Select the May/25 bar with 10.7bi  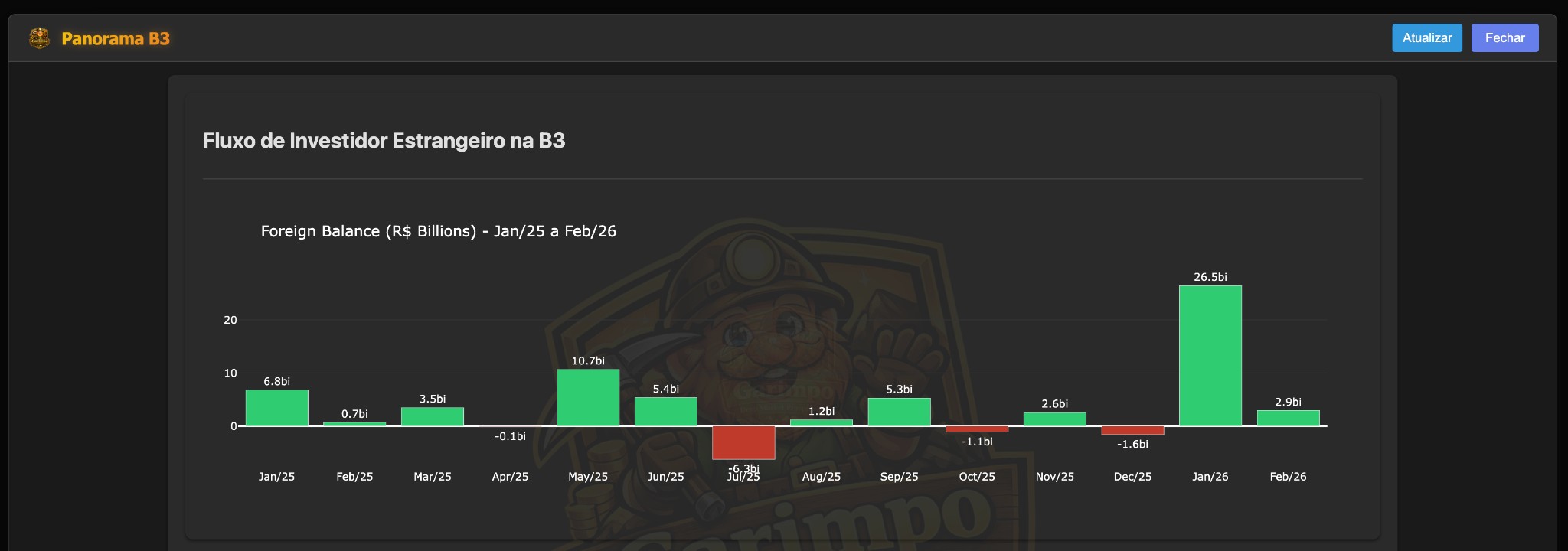pos(587,398)
